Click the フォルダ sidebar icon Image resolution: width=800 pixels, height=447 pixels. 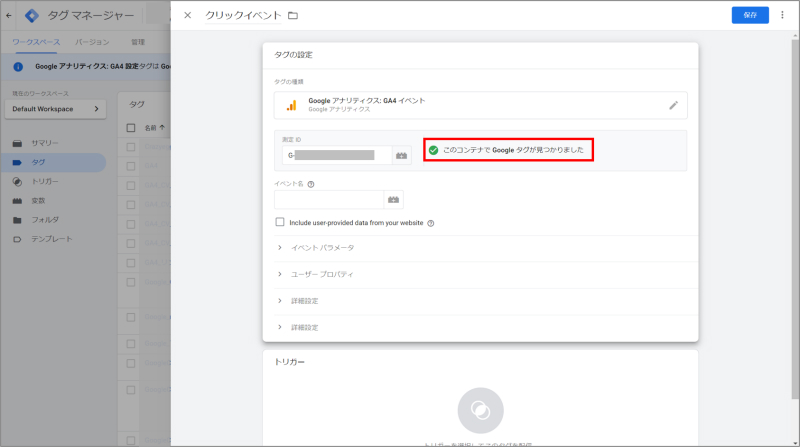coord(17,220)
